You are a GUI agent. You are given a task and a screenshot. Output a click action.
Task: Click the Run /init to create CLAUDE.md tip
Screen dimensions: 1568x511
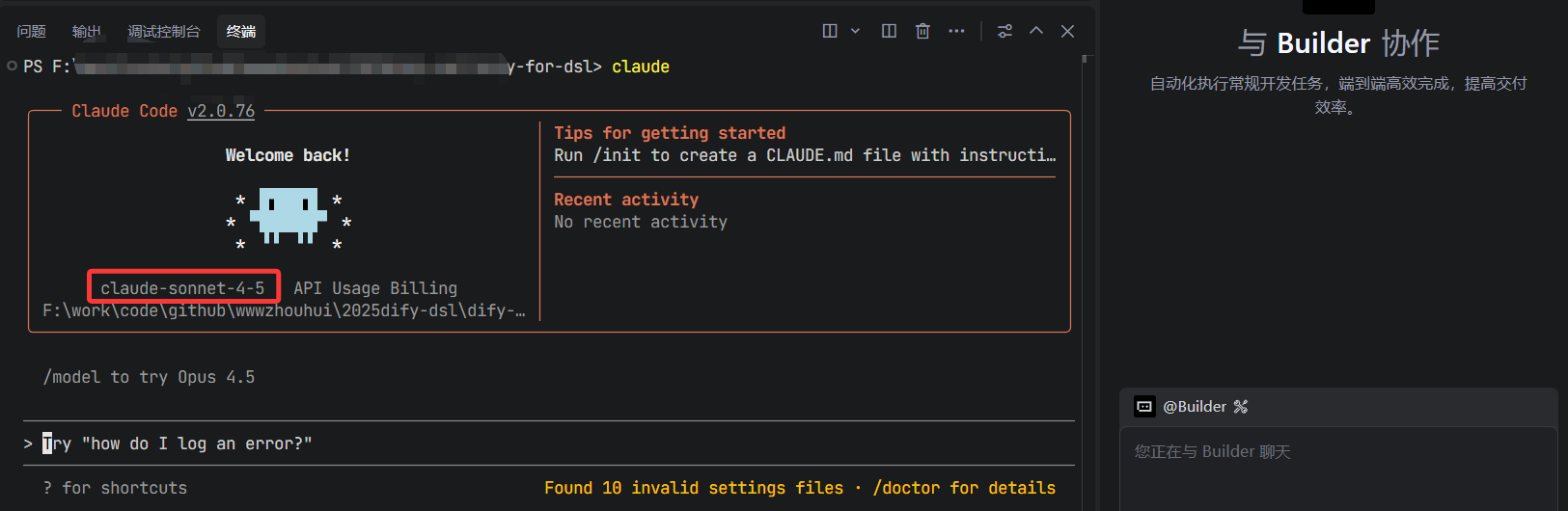click(x=805, y=155)
